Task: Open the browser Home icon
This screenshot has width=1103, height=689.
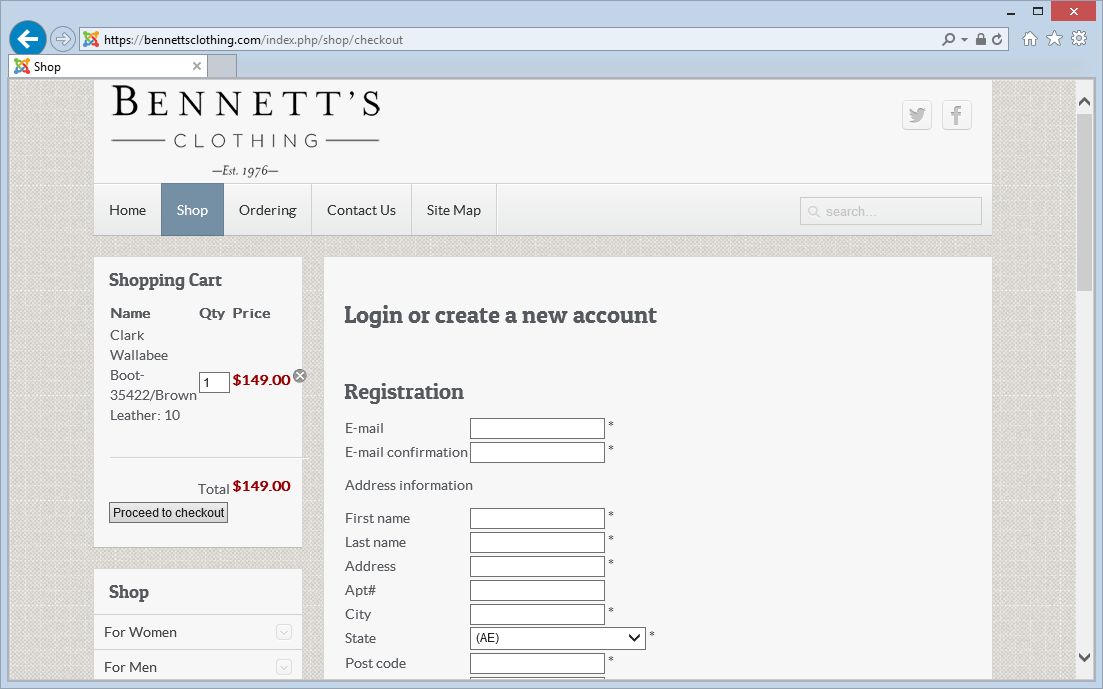Action: point(1029,39)
